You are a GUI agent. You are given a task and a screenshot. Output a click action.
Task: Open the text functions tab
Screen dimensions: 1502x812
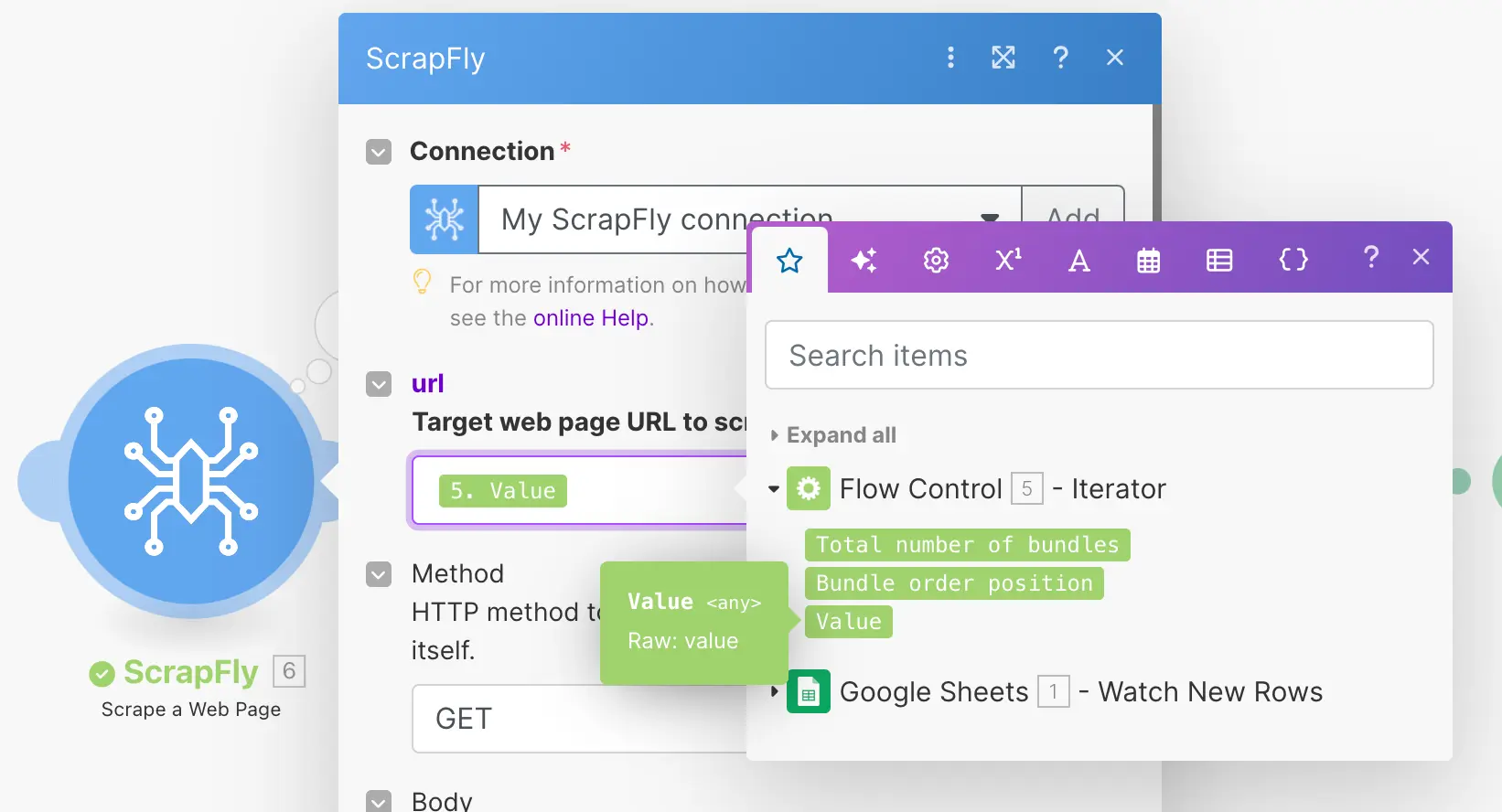(1079, 261)
